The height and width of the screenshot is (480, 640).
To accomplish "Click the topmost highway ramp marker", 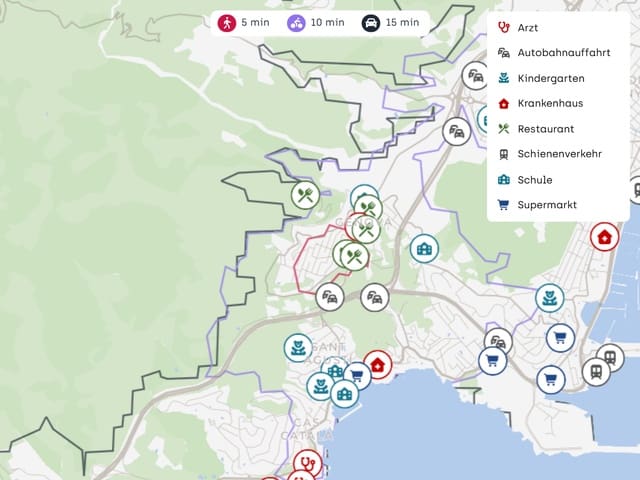I will tap(476, 76).
